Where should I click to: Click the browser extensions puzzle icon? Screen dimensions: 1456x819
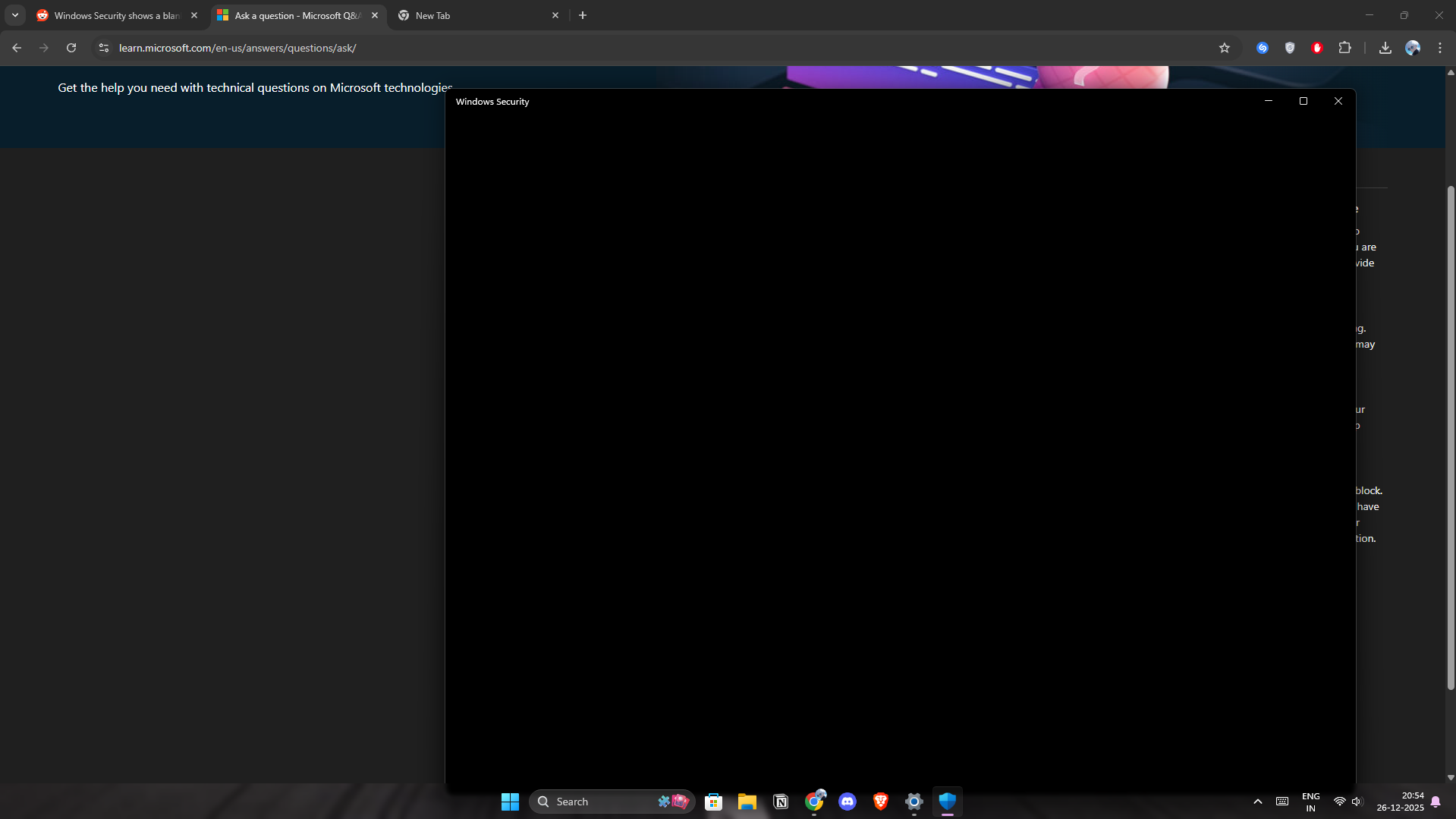click(x=1344, y=47)
